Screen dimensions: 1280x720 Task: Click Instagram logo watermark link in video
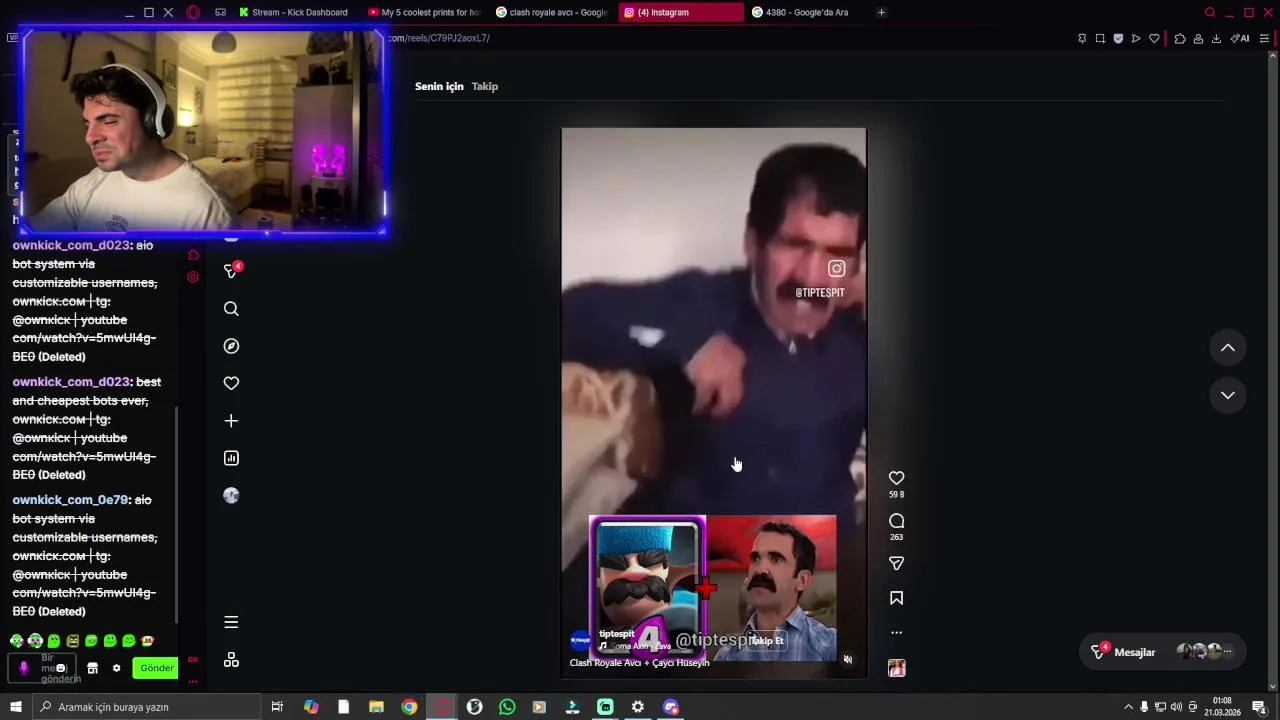(x=836, y=268)
